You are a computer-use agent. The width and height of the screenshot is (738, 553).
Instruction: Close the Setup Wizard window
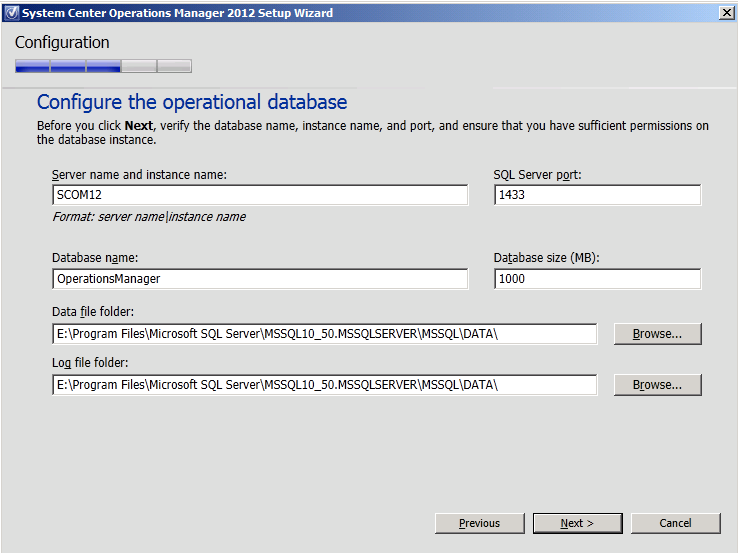pos(727,13)
